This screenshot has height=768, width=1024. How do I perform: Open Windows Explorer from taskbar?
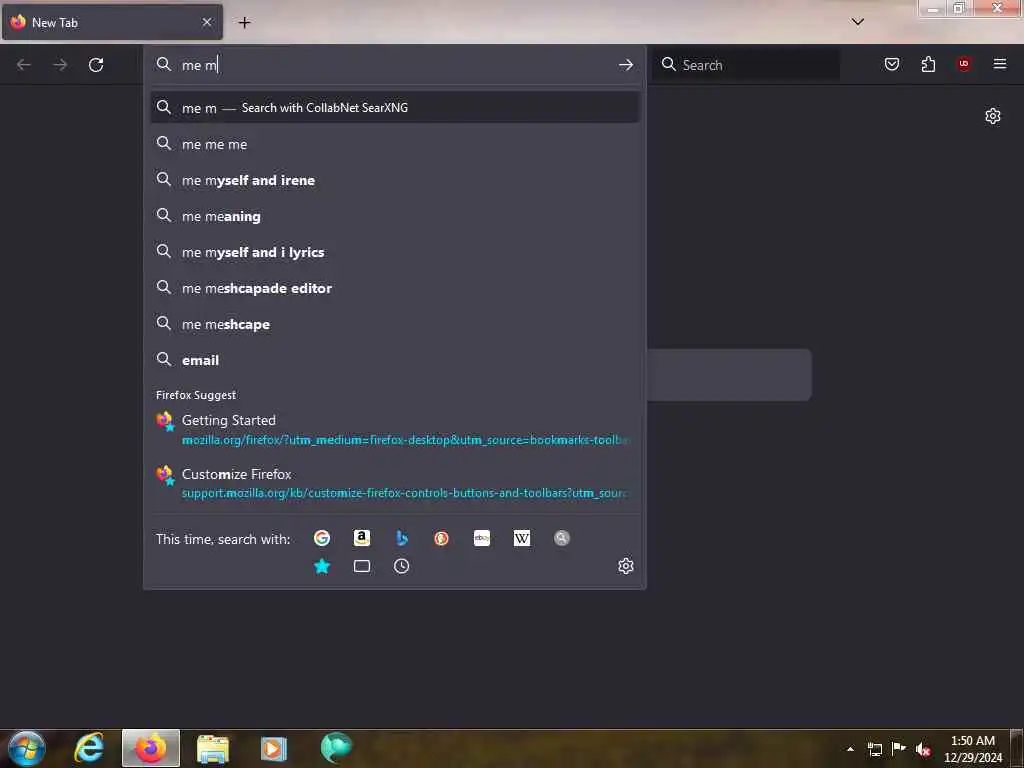tap(213, 748)
